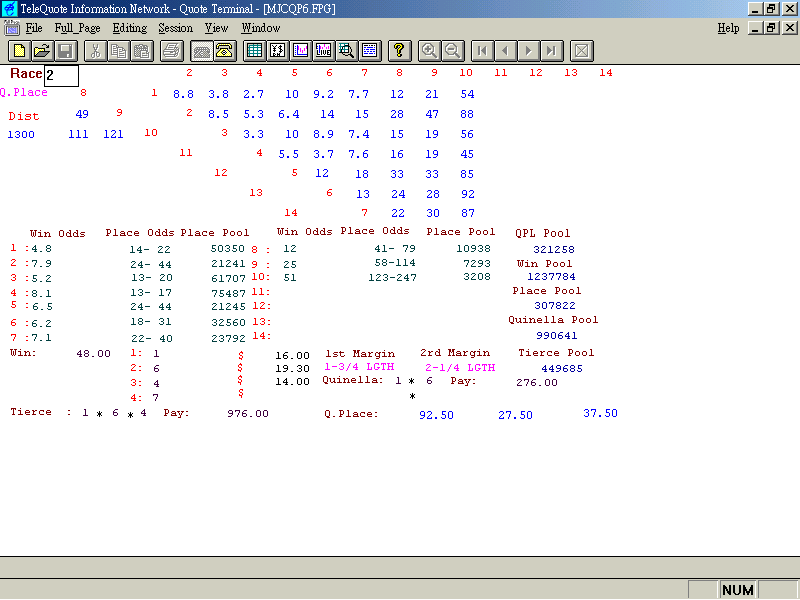Select horse 1 win odds 4.8

click(x=41, y=249)
